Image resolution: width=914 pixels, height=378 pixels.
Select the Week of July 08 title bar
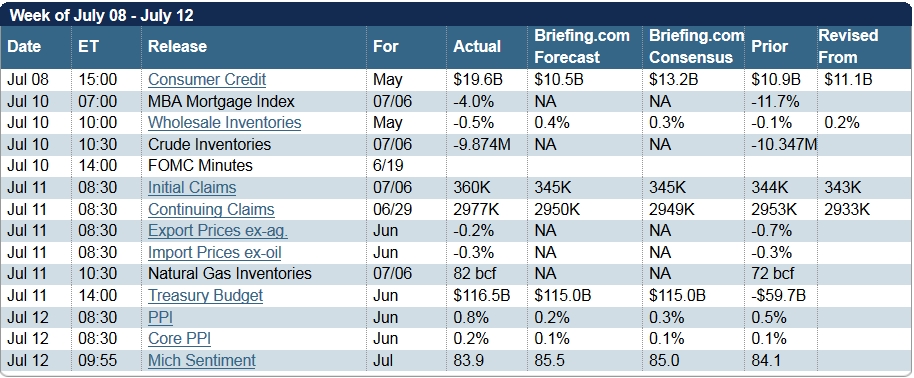[x=456, y=15]
